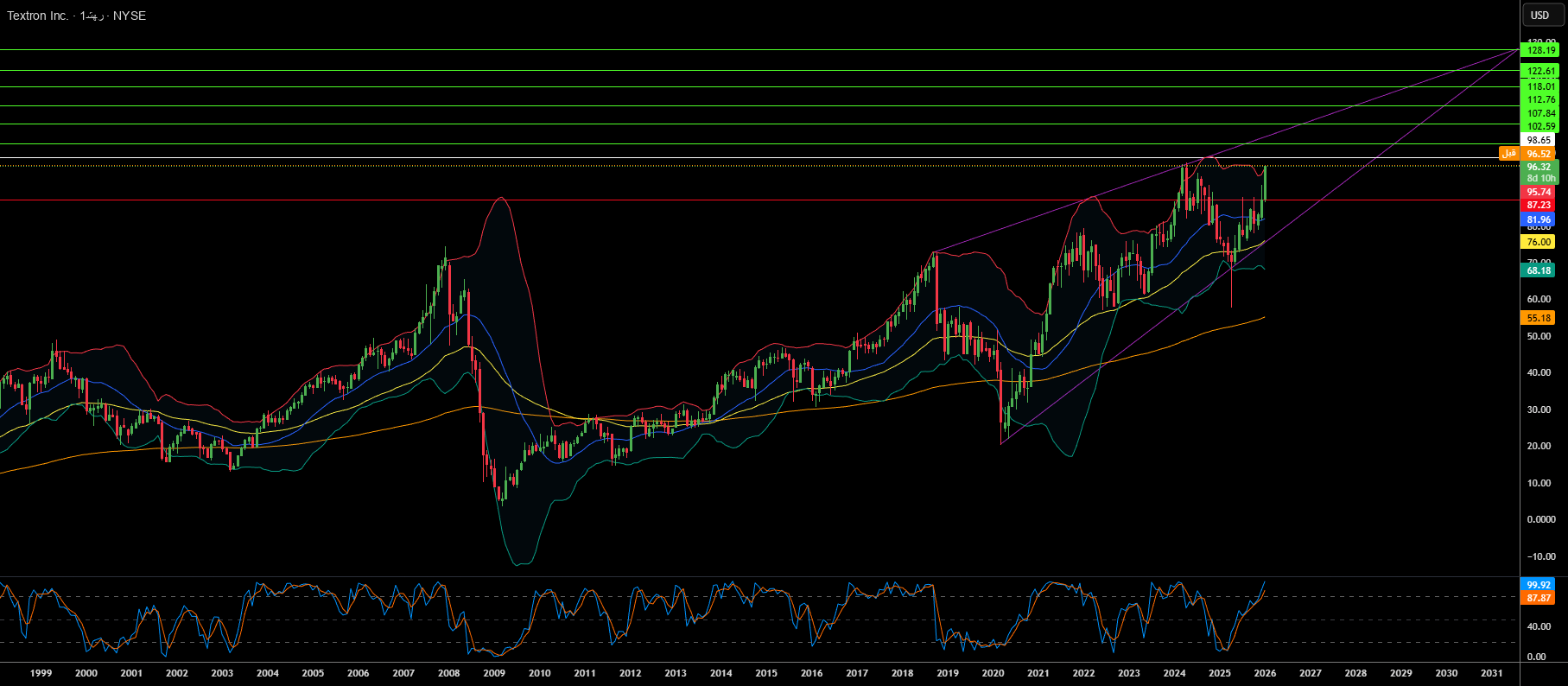Click the orange 87.87 oscillator value label

(x=1538, y=598)
